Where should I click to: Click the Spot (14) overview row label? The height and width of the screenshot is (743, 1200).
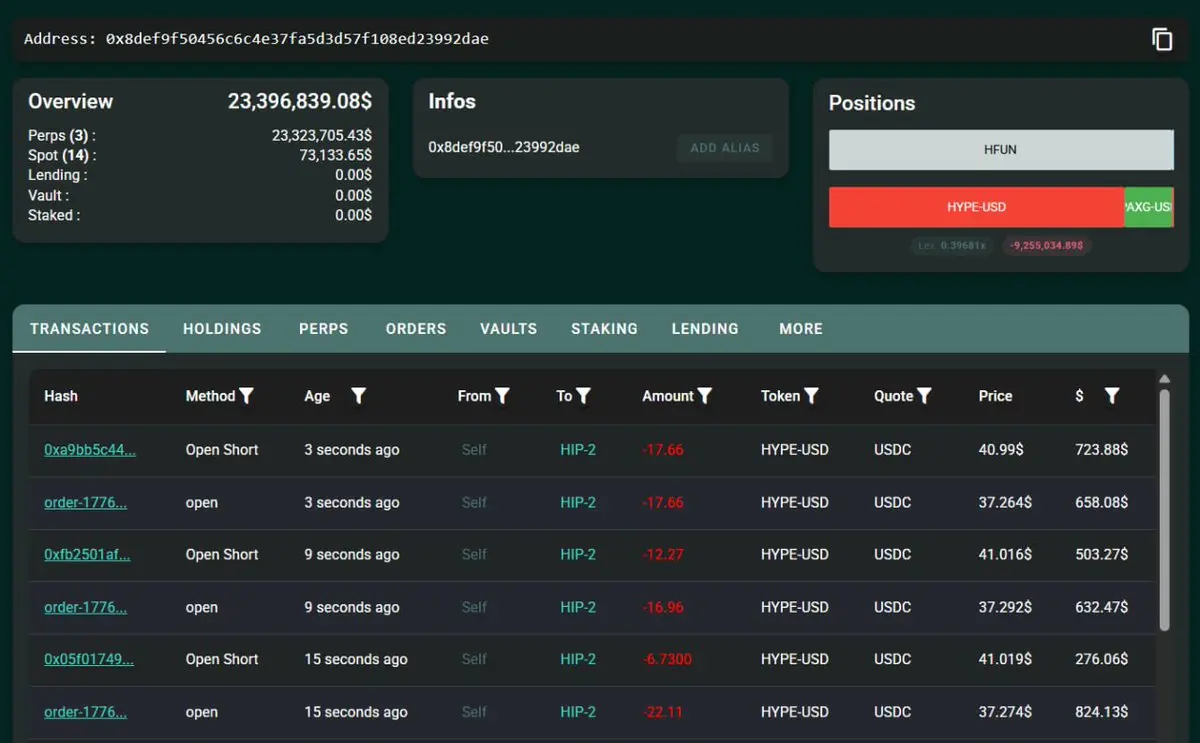(x=62, y=155)
